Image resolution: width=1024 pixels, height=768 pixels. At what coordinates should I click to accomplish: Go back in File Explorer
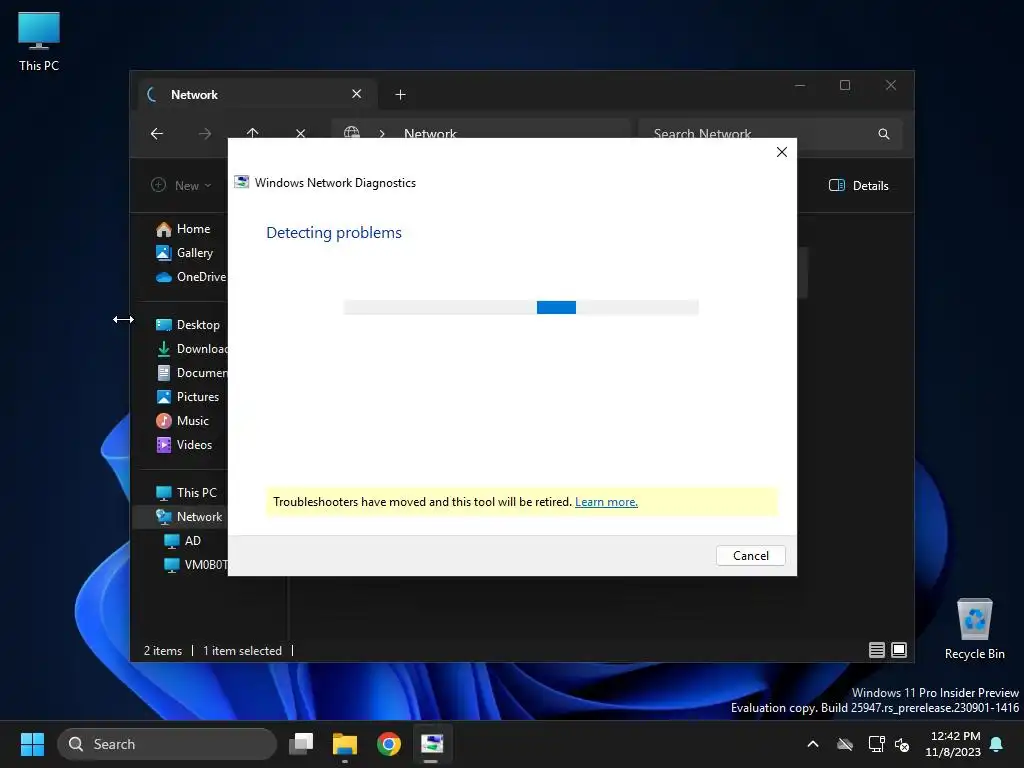(157, 133)
